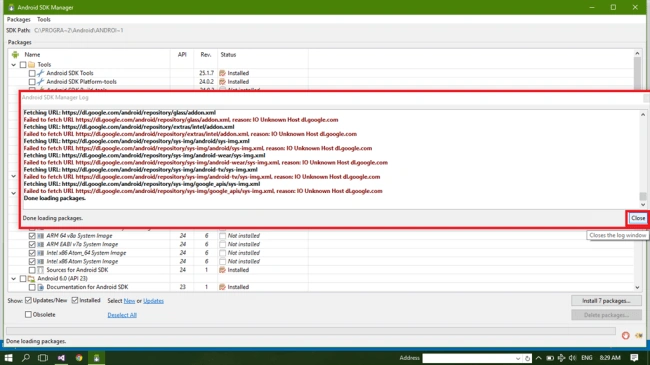Click the system image icon for ARM 64 v8a
This screenshot has height=365, width=650.
pyautogui.click(x=41, y=236)
